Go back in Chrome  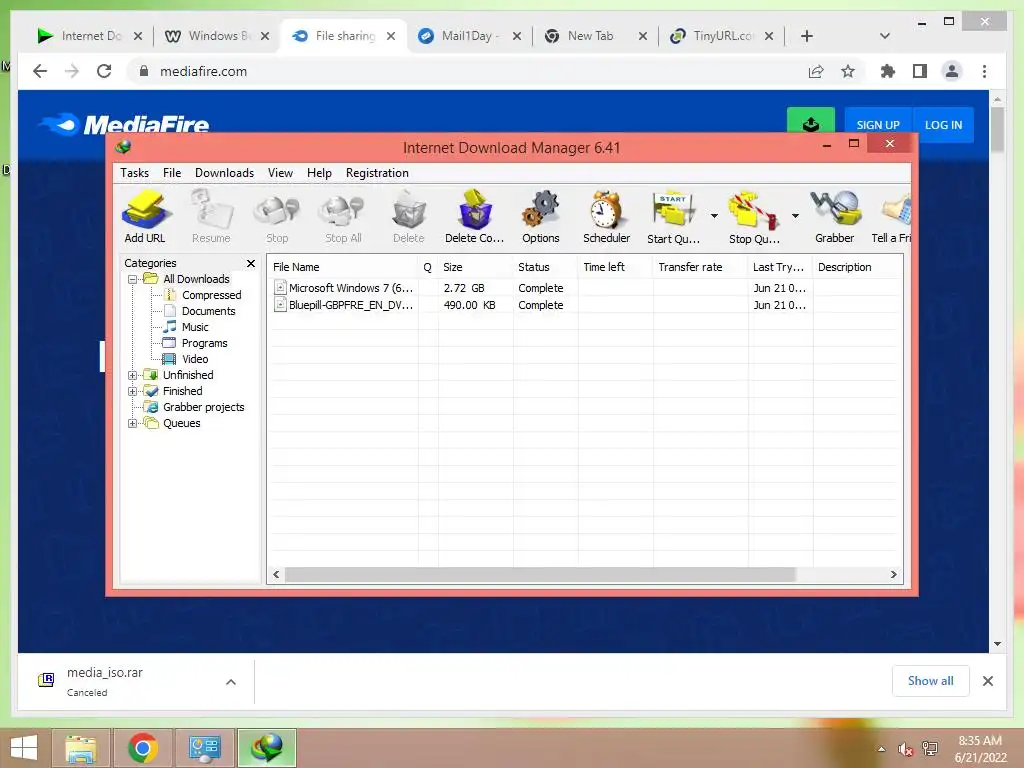pos(40,71)
